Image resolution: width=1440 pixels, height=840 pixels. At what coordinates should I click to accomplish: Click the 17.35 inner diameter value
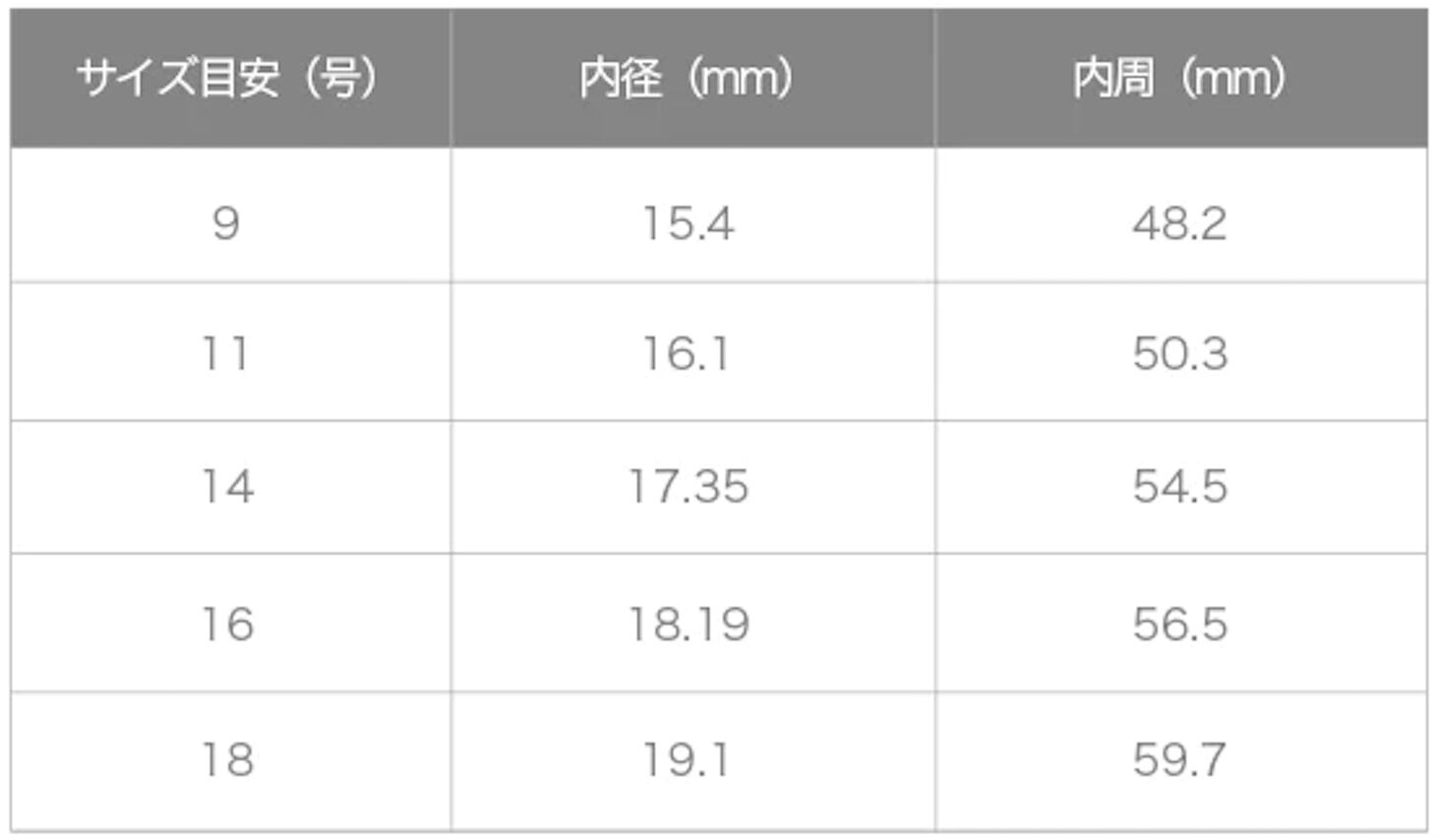[689, 487]
